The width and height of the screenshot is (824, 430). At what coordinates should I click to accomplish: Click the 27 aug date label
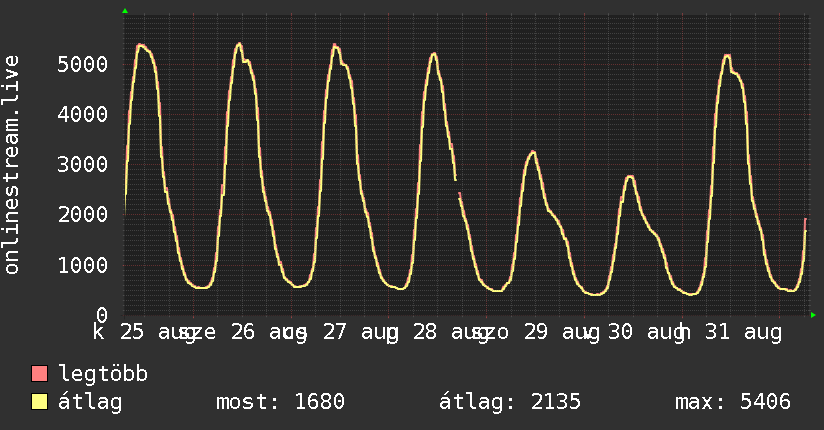(361, 333)
